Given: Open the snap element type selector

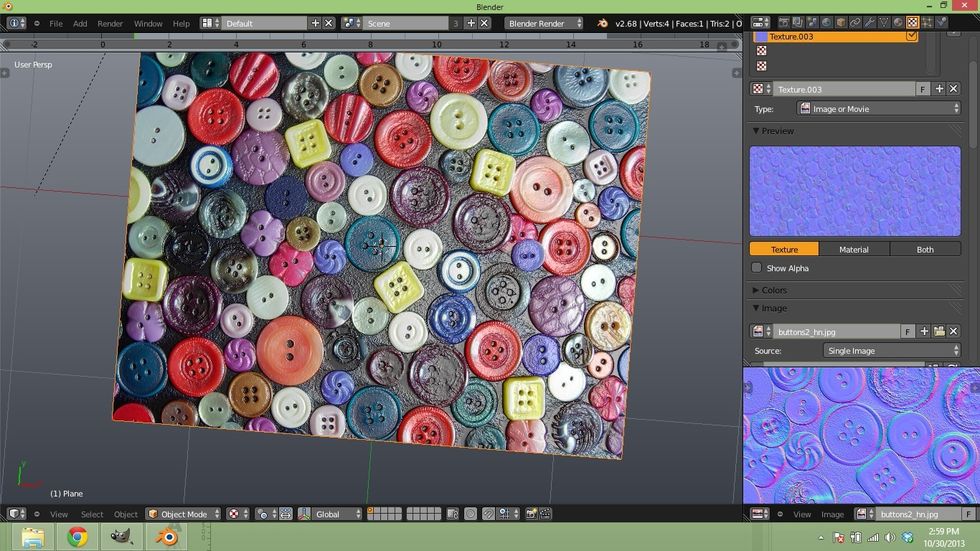Looking at the screenshot, I should [x=506, y=514].
